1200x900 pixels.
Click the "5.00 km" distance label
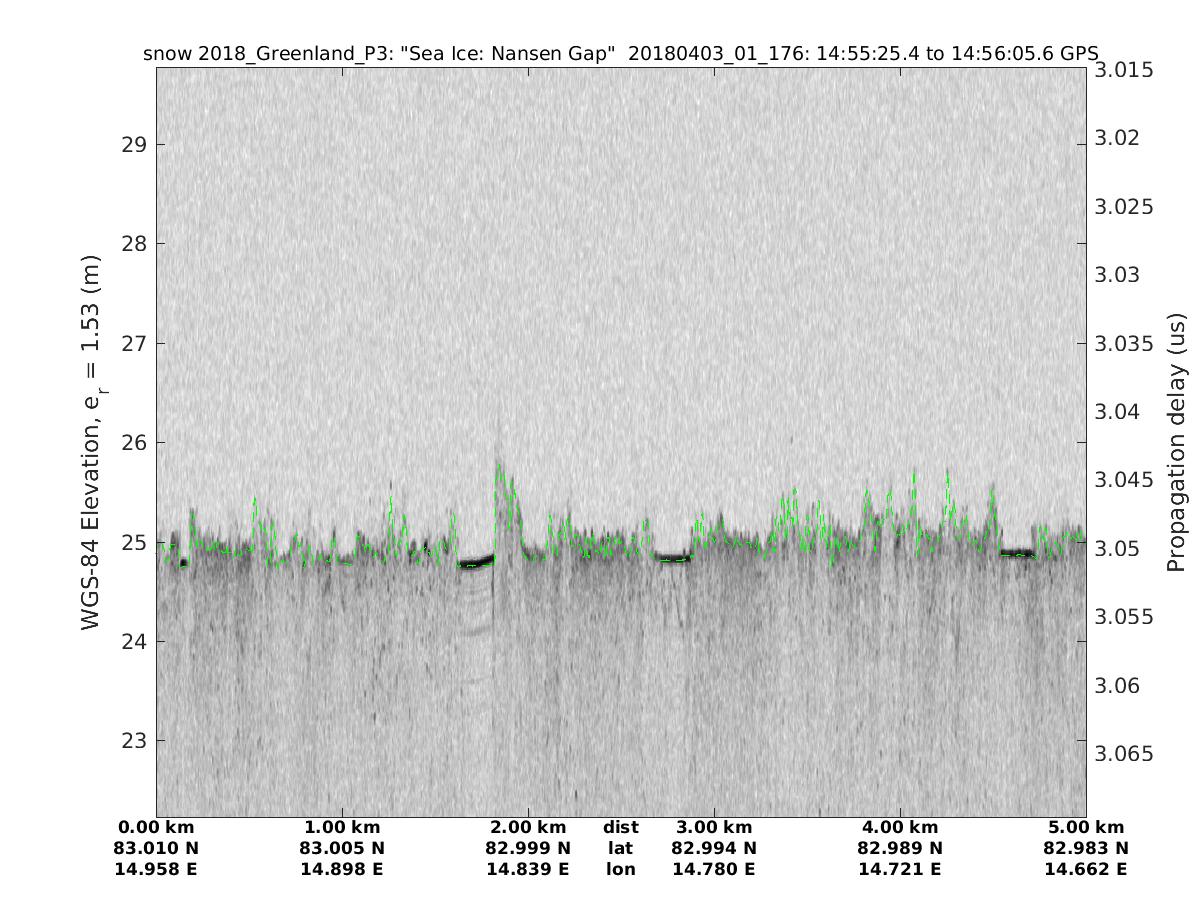[x=1086, y=828]
